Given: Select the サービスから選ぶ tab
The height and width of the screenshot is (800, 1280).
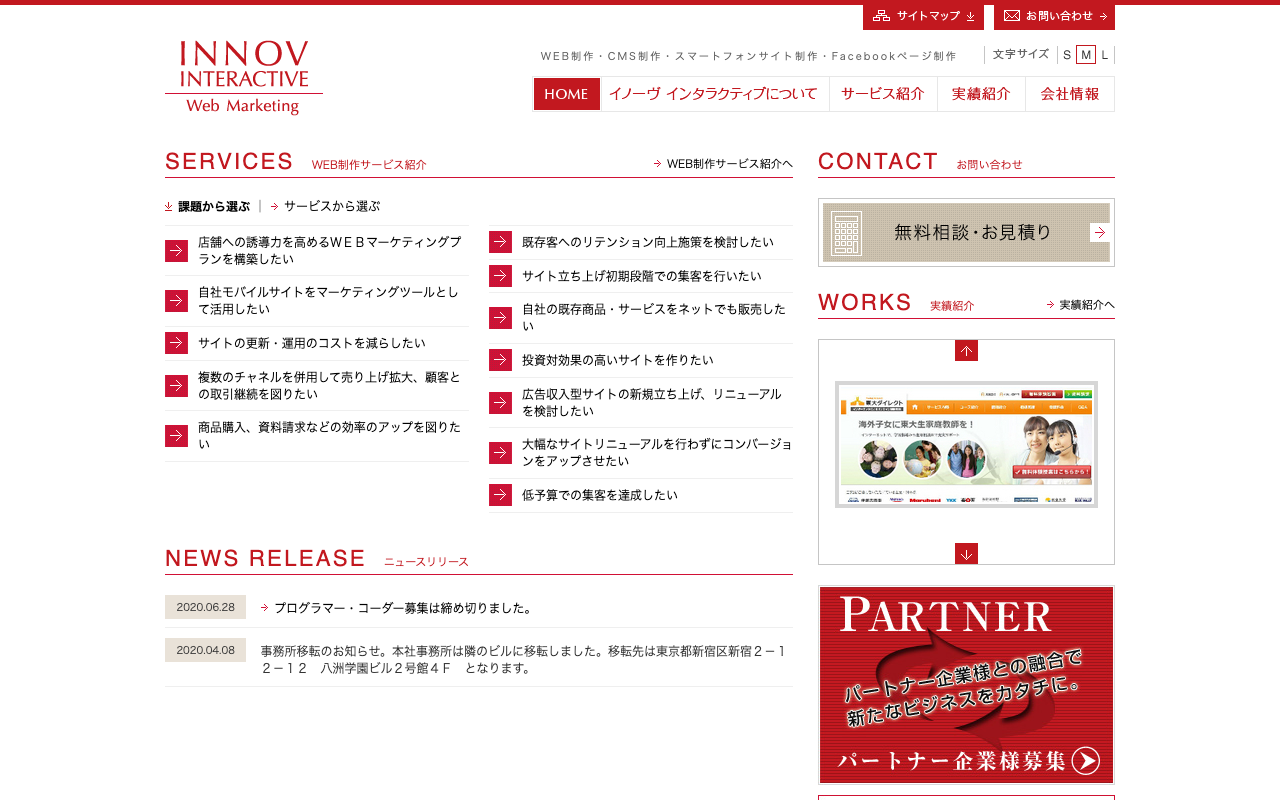Looking at the screenshot, I should 325,206.
